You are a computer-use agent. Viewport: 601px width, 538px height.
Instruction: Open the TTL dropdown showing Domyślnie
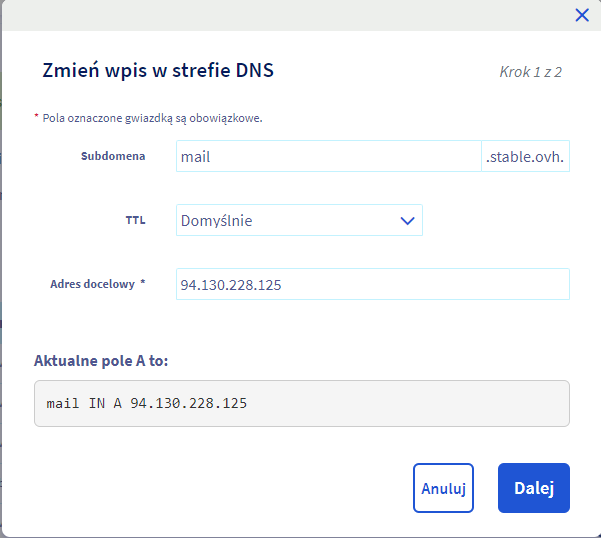pyautogui.click(x=298, y=220)
